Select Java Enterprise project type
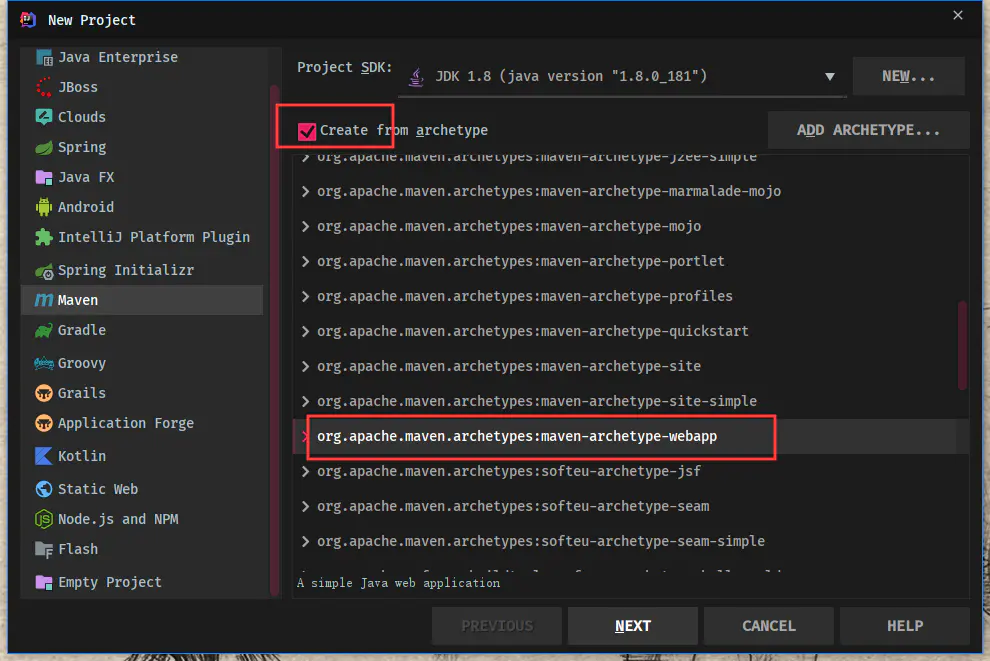Screen dimensions: 990x661 (142, 57)
